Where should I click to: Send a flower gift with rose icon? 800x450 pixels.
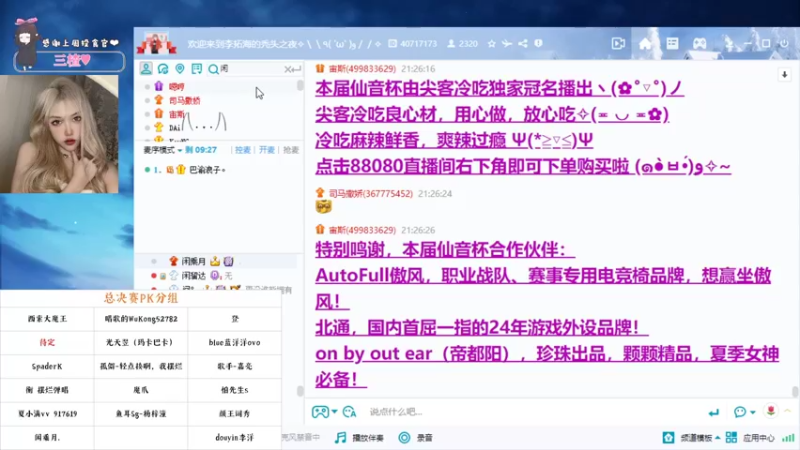[771, 411]
